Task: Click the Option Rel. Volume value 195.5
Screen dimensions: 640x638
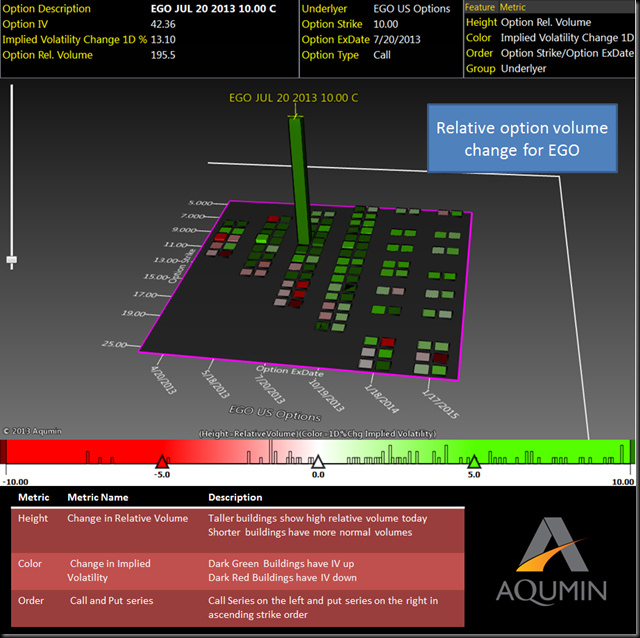Action: 163,55
